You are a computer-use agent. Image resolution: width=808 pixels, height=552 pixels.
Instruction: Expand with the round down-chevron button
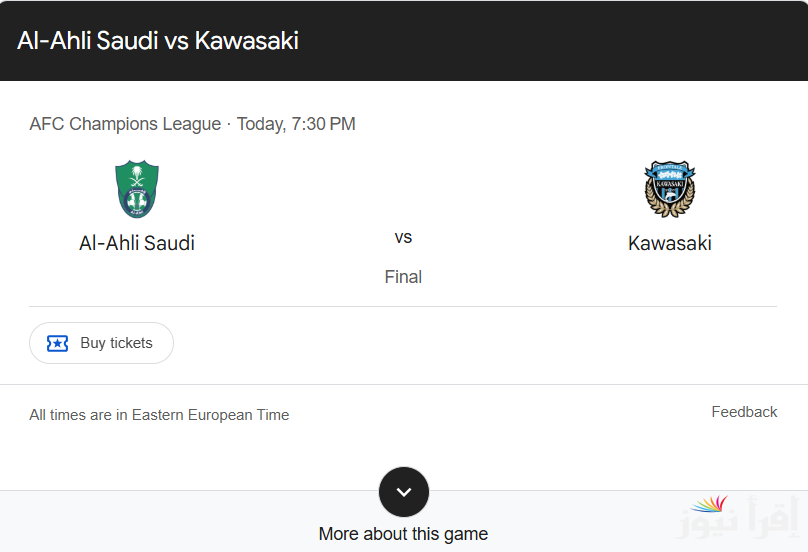[x=404, y=492]
